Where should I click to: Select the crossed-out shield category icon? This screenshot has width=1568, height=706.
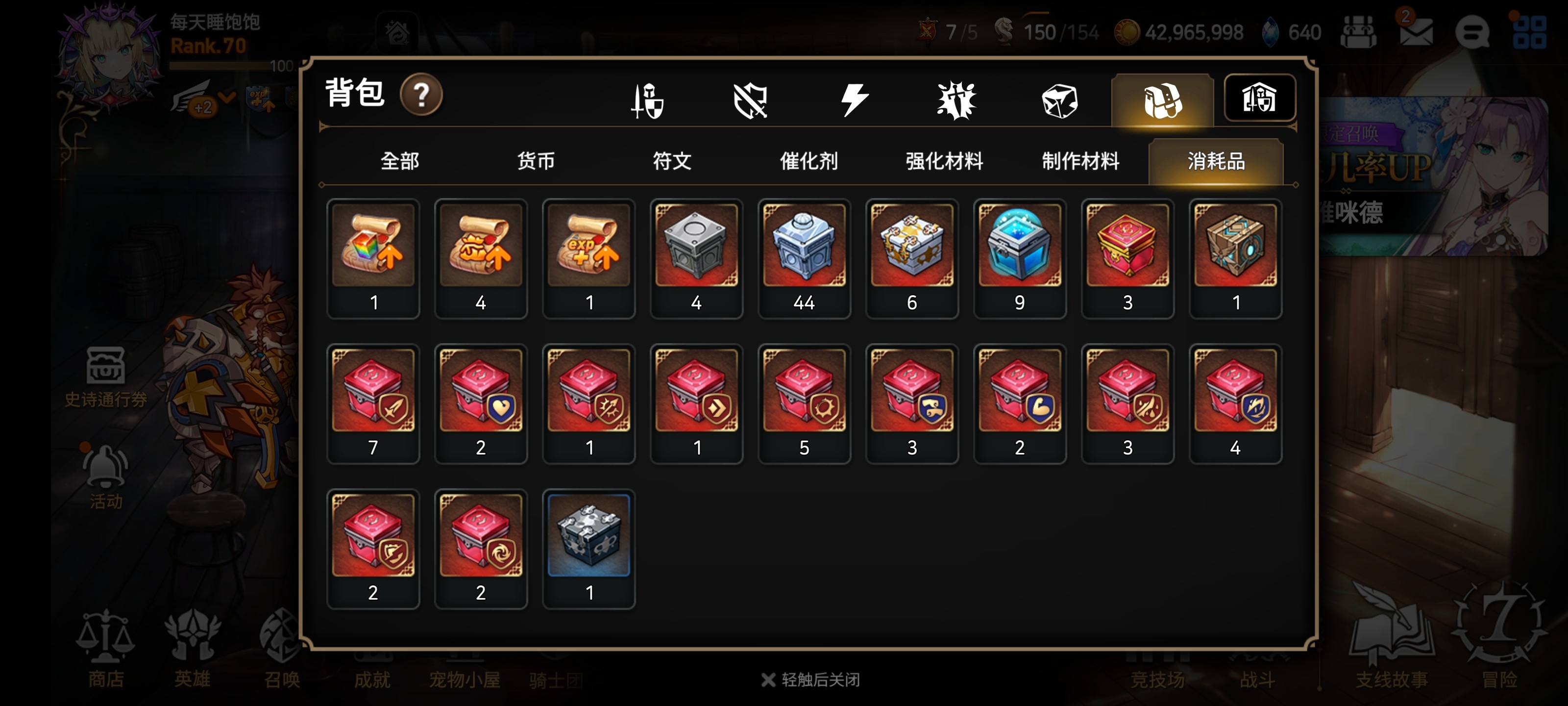pos(750,101)
